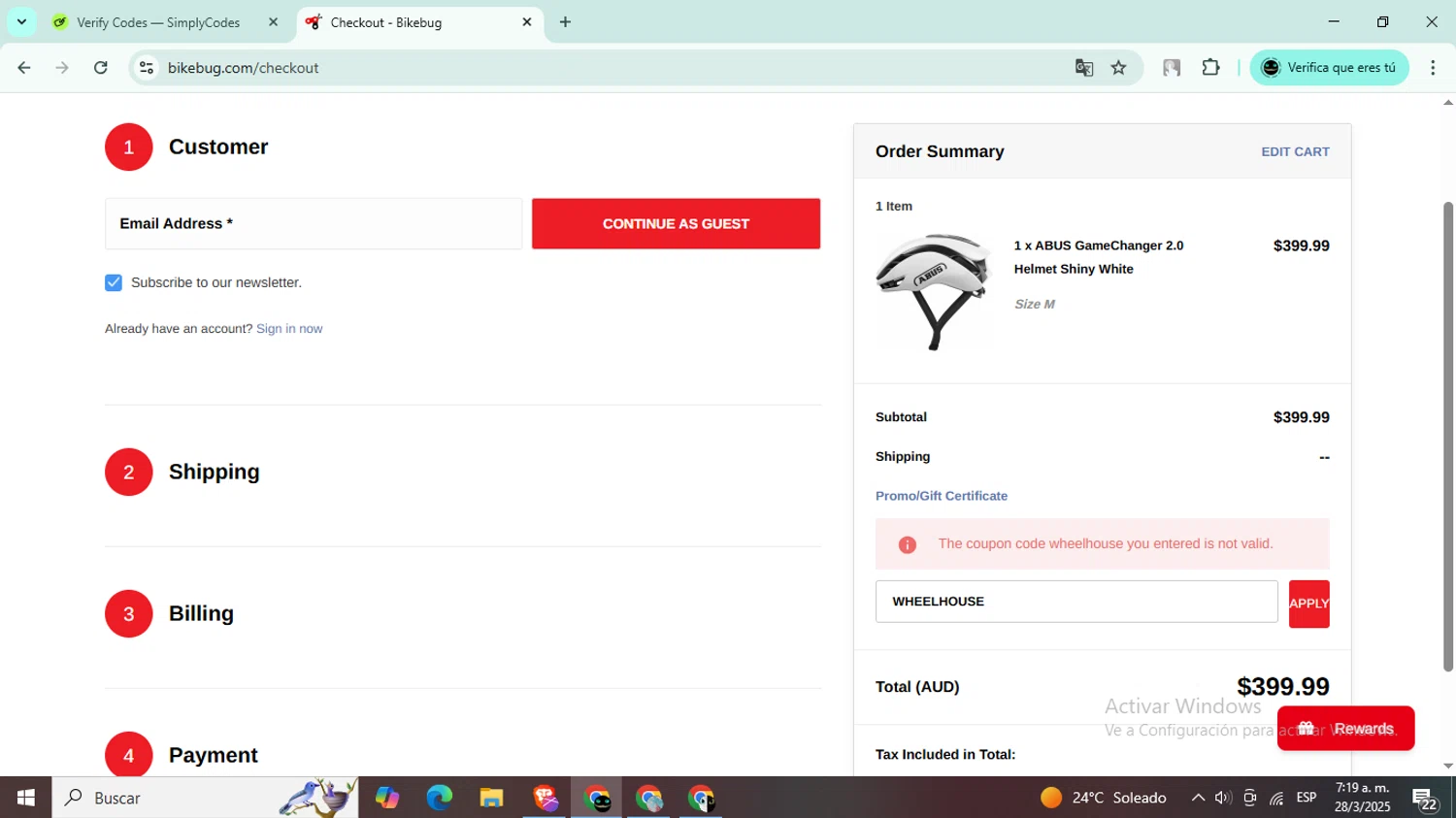
Task: Click Sign in now link
Action: 289,329
